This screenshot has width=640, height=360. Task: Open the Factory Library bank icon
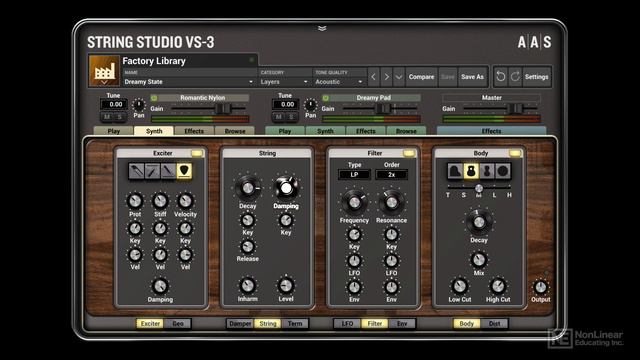click(x=104, y=71)
